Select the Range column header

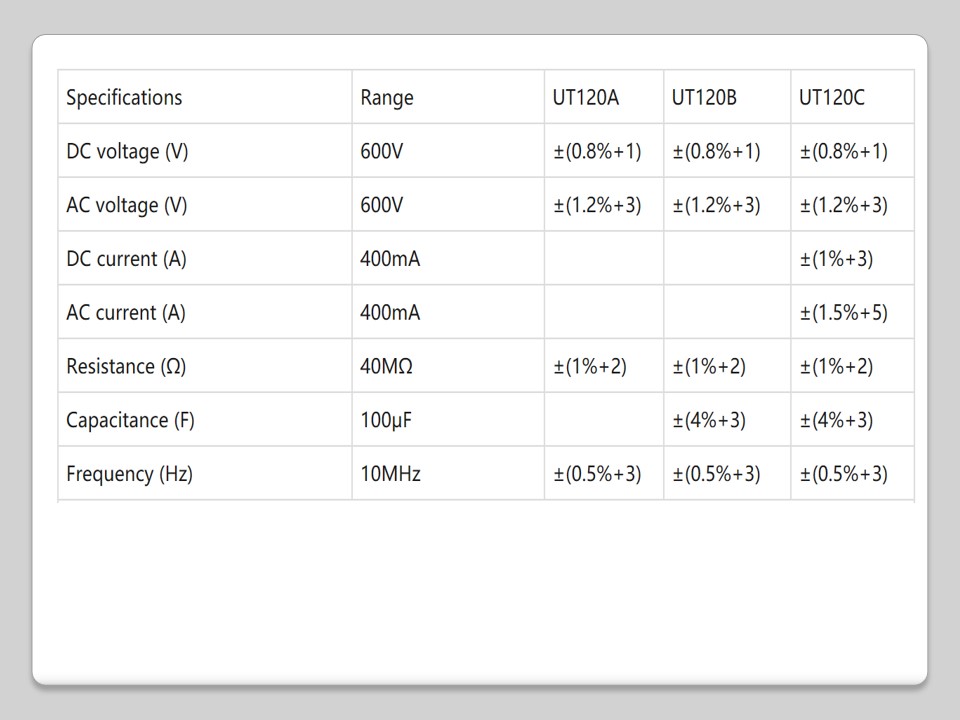click(x=387, y=98)
